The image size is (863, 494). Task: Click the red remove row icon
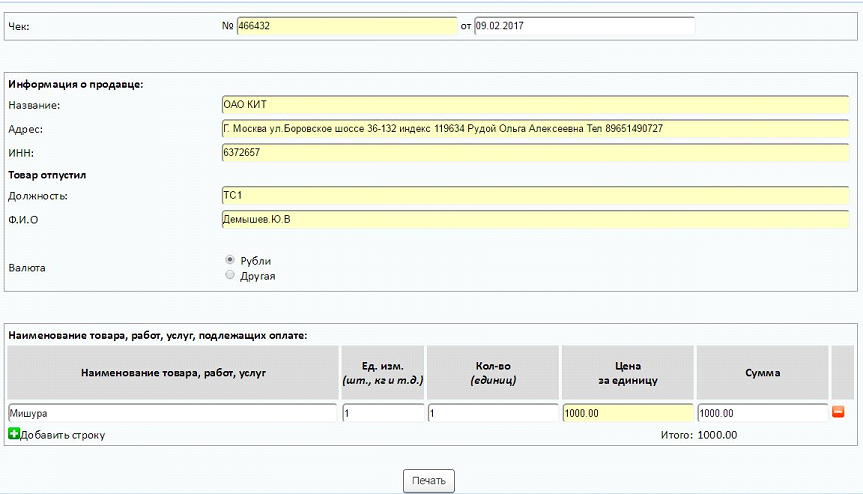[x=838, y=412]
